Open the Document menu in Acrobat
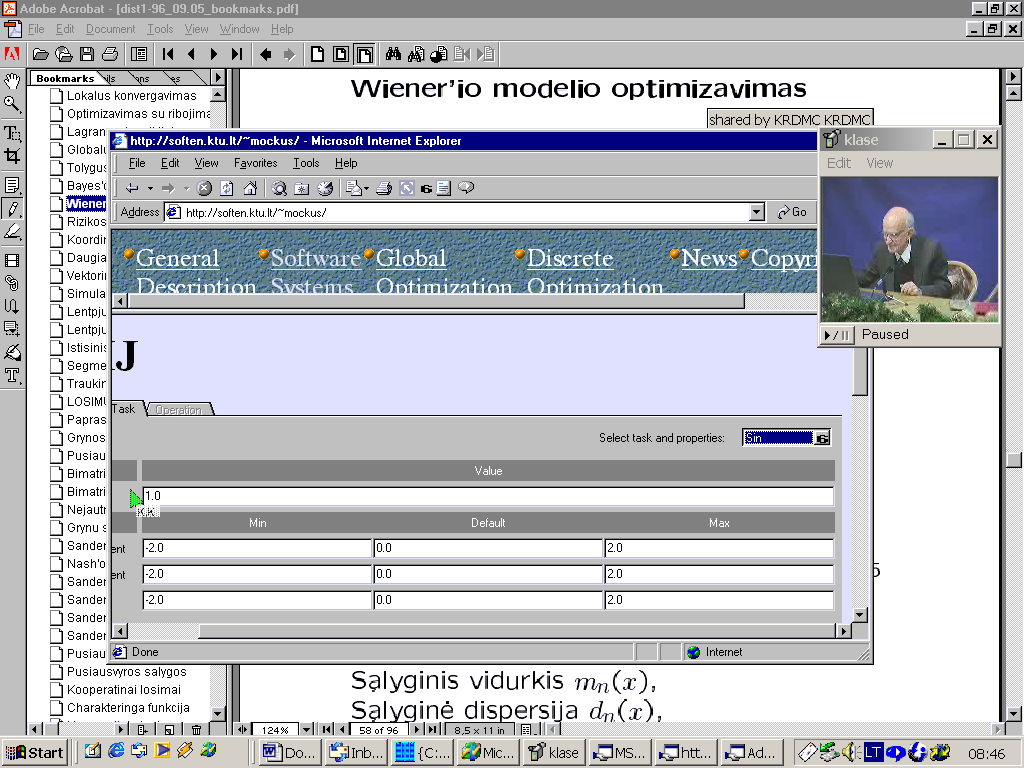1024x768 pixels. (110, 29)
